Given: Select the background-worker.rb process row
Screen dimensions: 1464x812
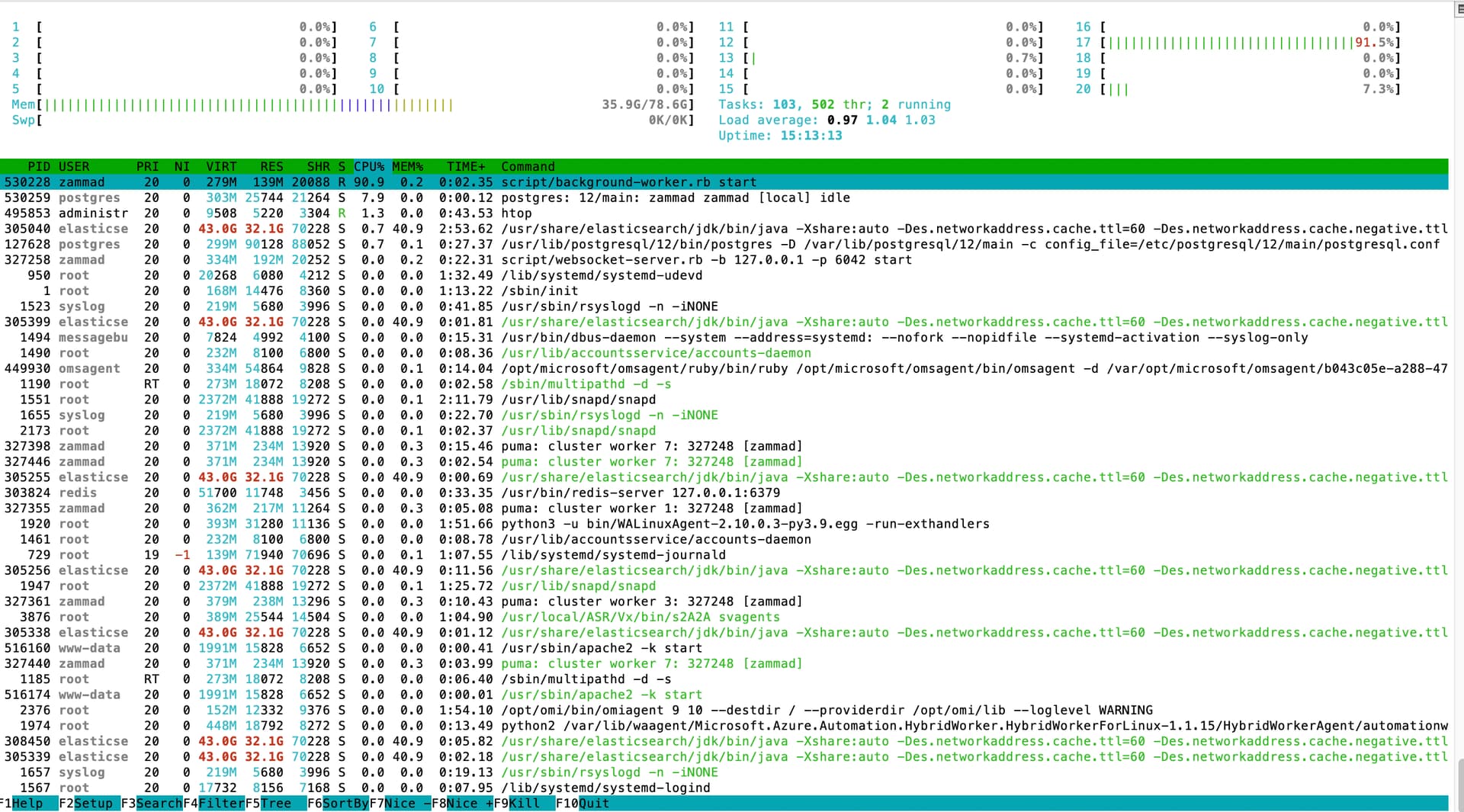Looking at the screenshot, I should tap(724, 182).
